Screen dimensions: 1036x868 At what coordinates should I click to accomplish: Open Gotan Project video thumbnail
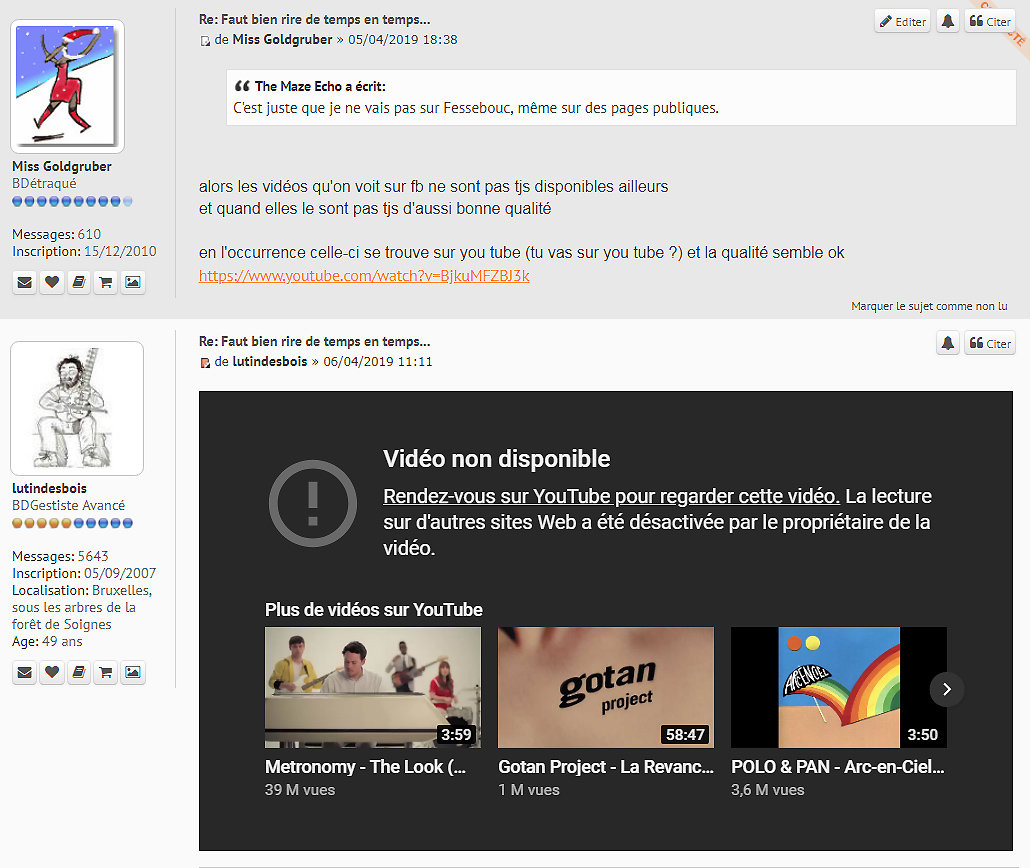(606, 687)
